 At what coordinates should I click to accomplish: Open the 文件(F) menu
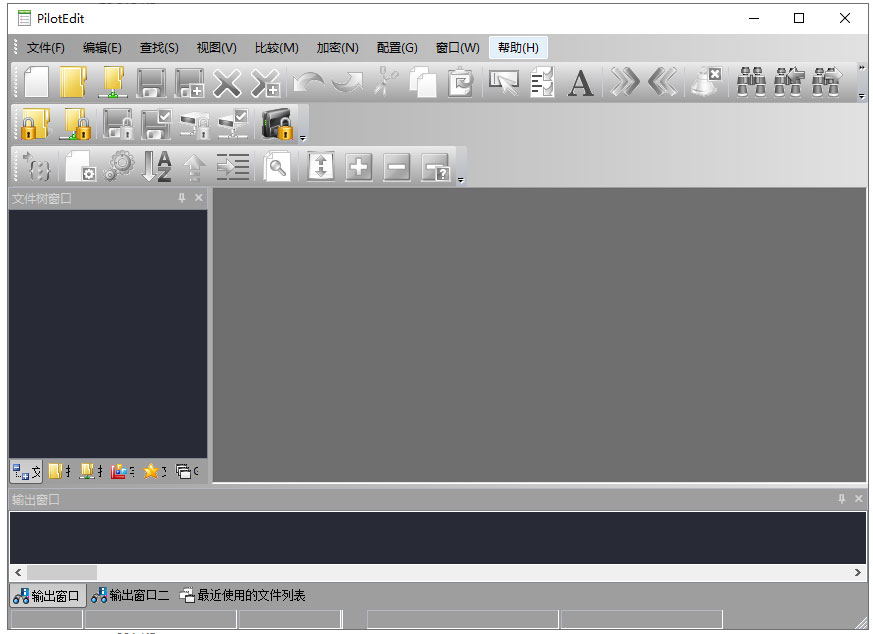[x=46, y=48]
